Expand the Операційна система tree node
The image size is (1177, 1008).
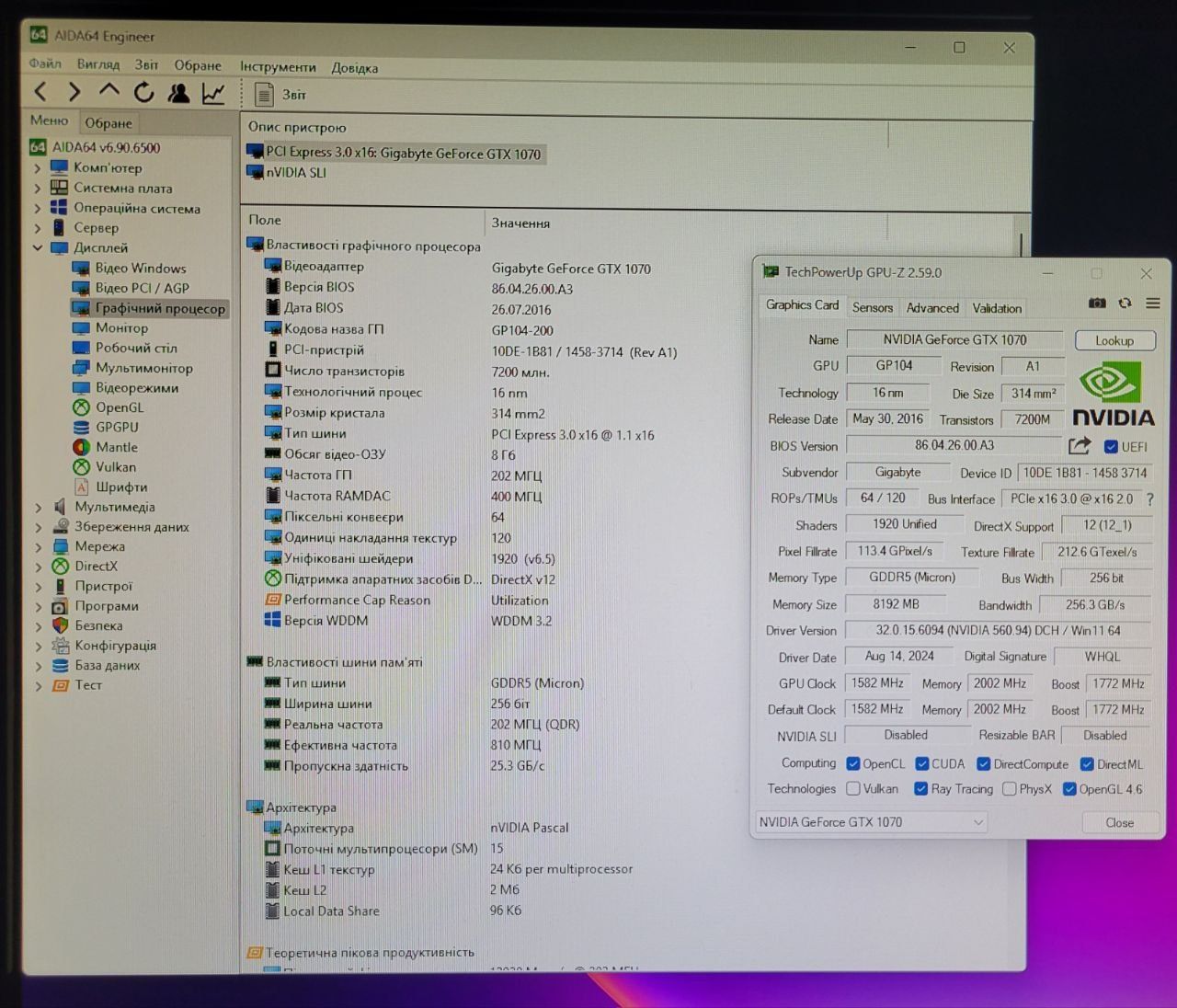tap(38, 209)
